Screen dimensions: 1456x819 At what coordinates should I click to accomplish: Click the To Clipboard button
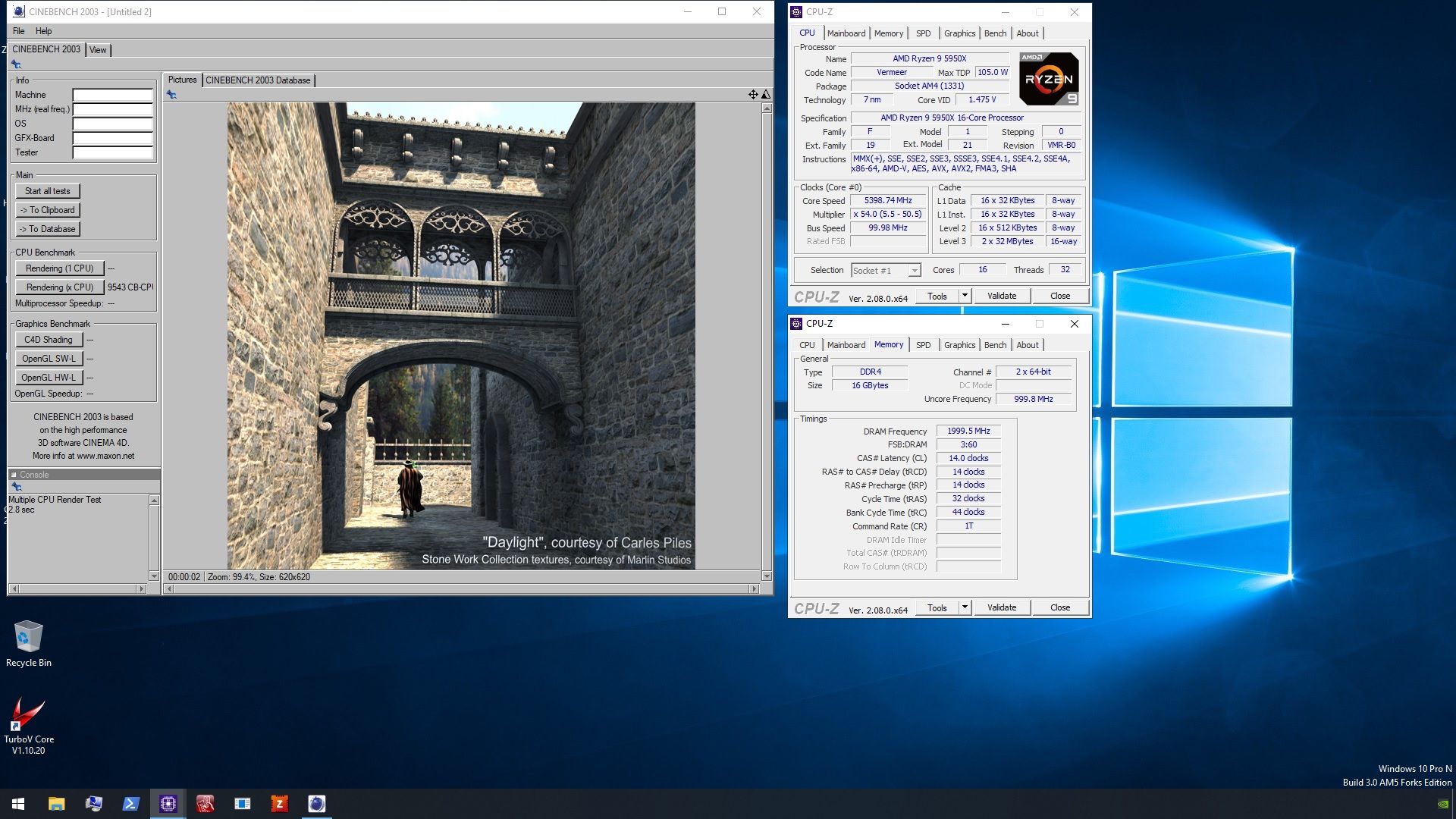[x=47, y=210]
